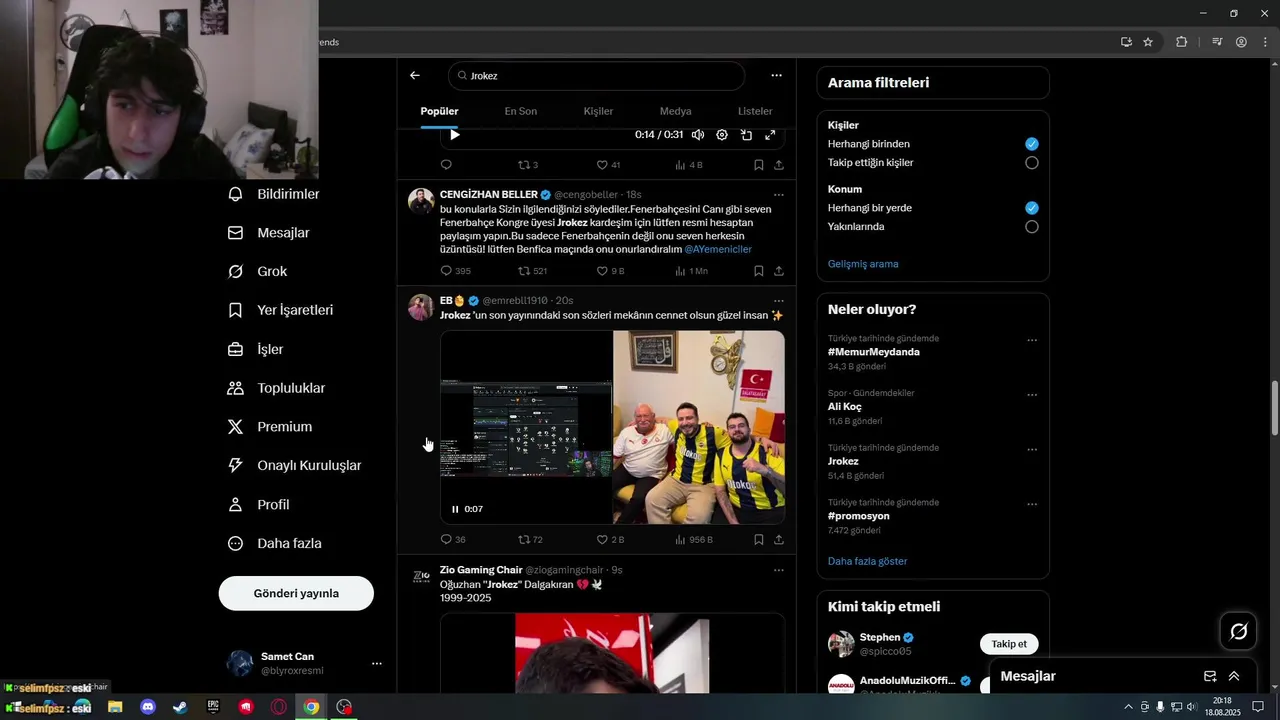The height and width of the screenshot is (720, 1280).
Task: Click Daha fazla göster under trends
Action: pyautogui.click(x=867, y=561)
